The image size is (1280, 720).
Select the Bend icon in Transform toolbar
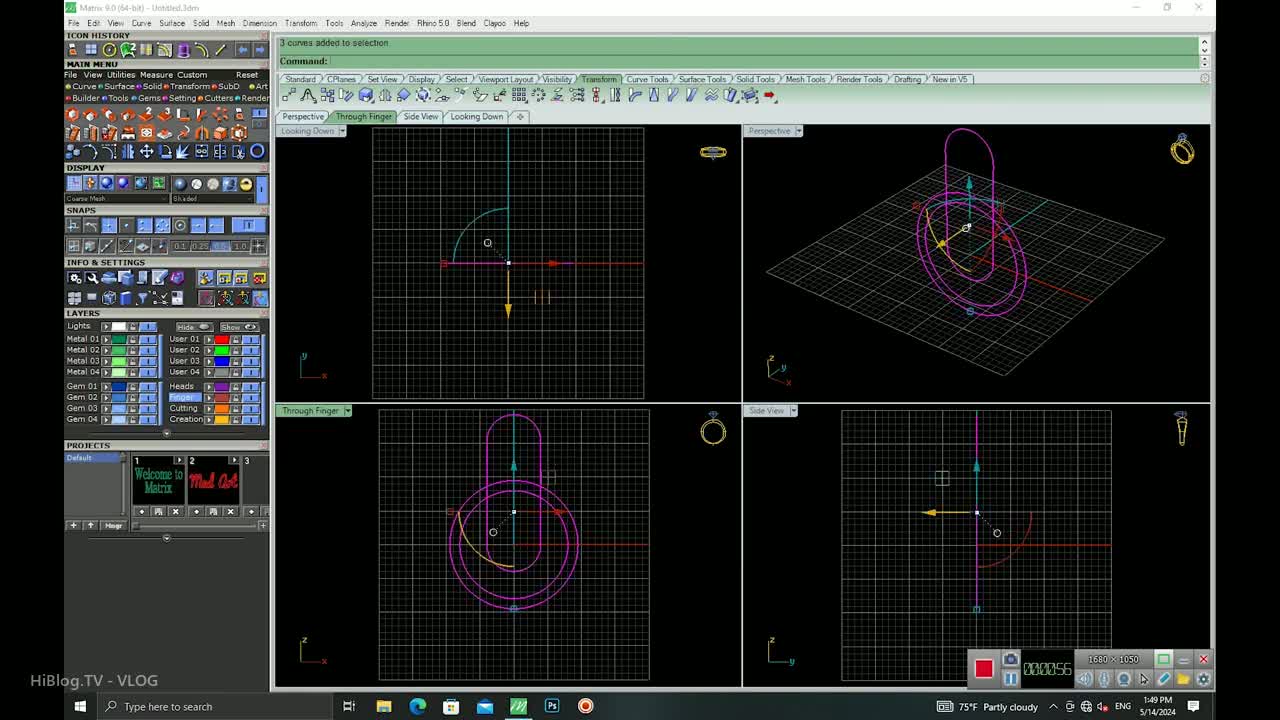click(x=634, y=96)
